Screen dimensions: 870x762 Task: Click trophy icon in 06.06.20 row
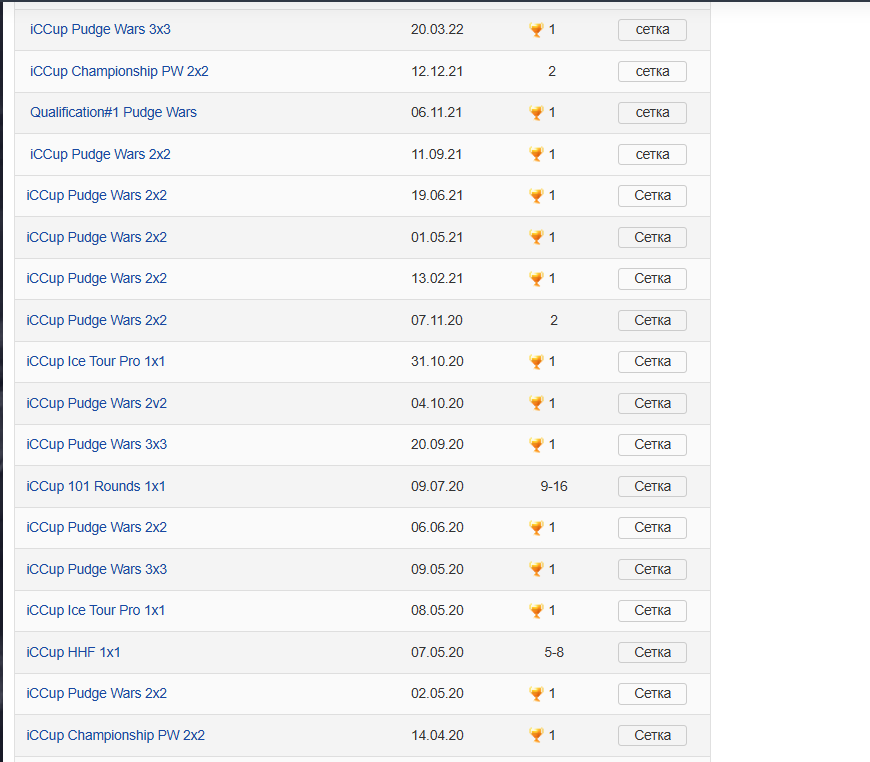[x=536, y=527]
